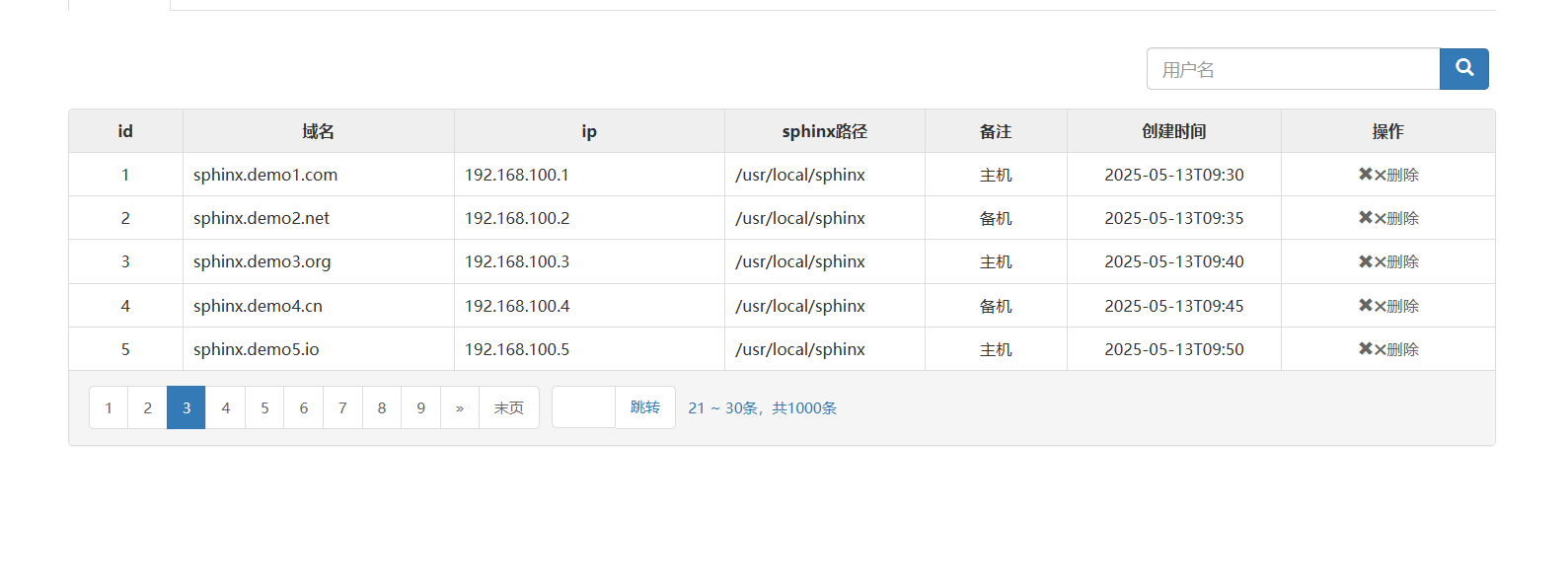Select the active page 3 button

[187, 407]
